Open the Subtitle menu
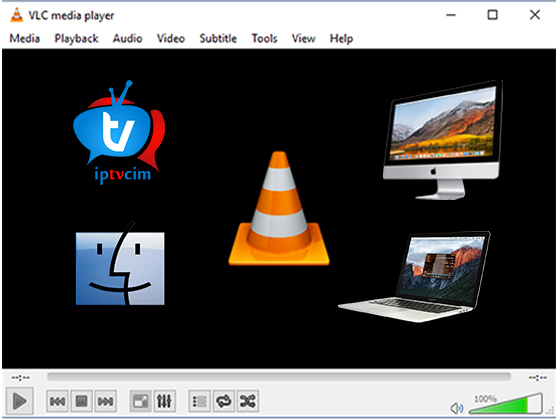560x419 pixels. pos(218,38)
